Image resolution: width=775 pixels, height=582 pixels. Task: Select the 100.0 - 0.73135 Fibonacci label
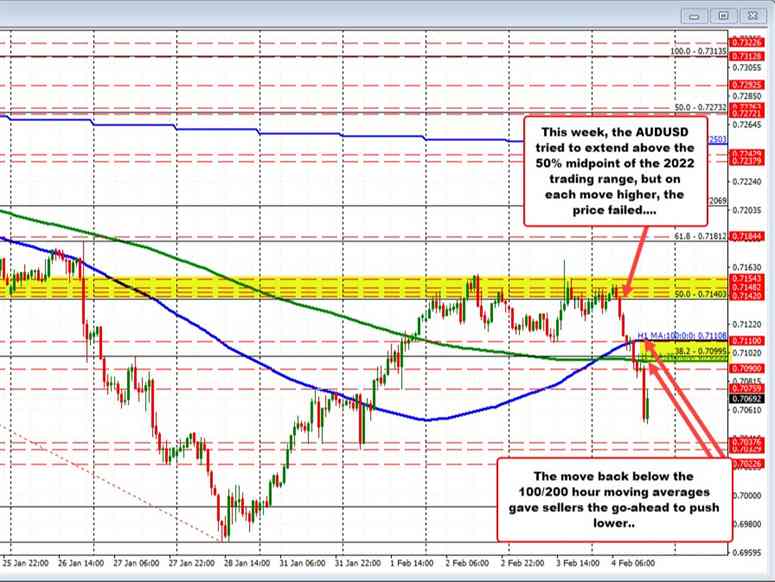click(x=698, y=51)
